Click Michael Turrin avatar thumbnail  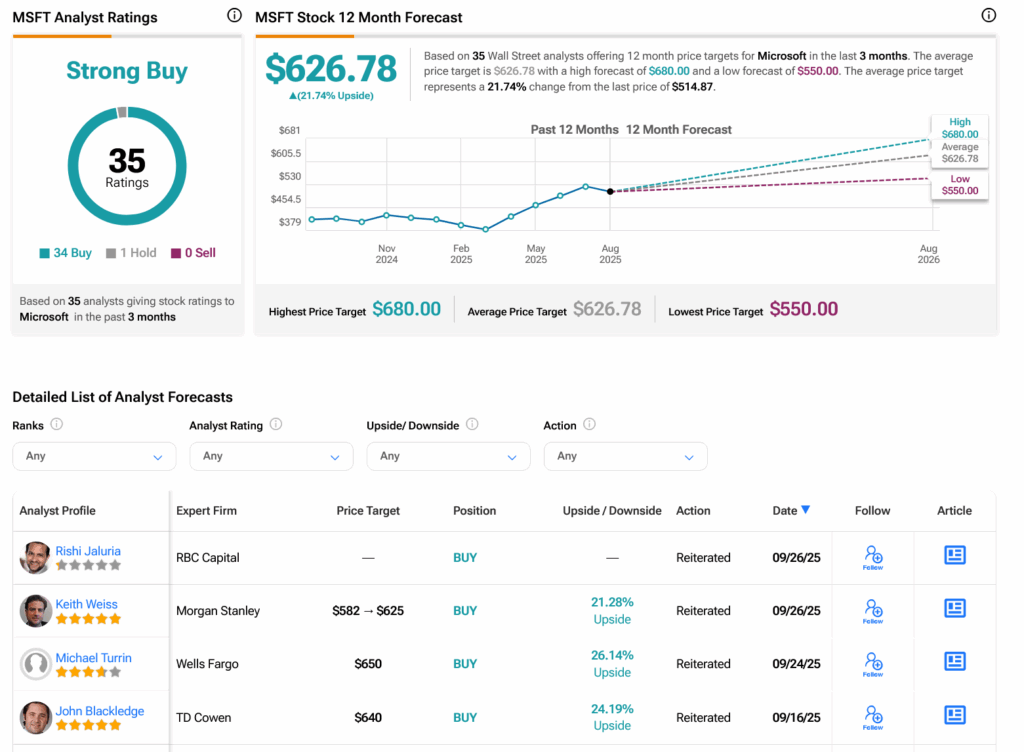tap(36, 664)
